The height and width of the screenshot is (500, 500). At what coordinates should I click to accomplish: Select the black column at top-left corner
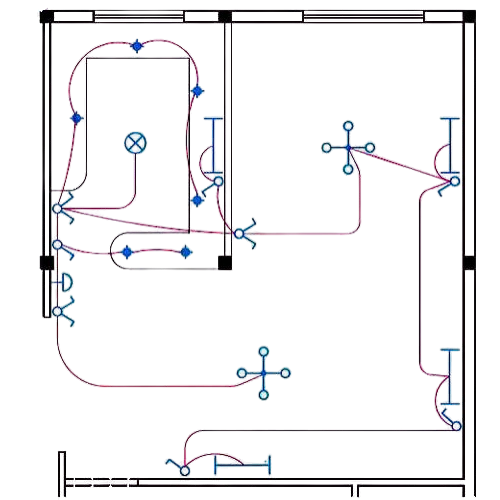(x=47, y=16)
